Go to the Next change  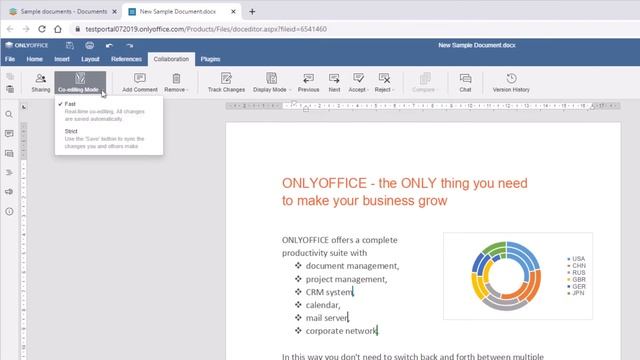[x=334, y=82]
